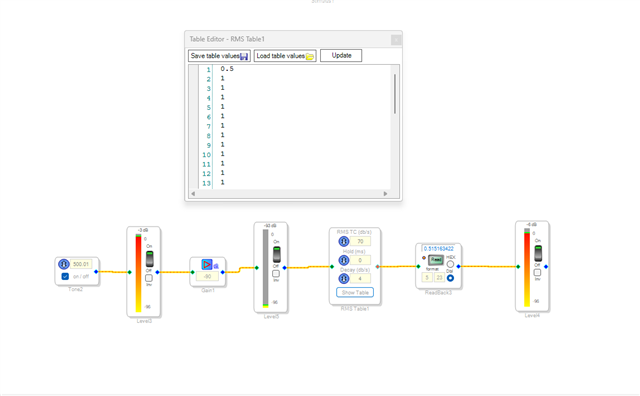Click the Tone2 frequency spinner icon
Image resolution: width=640 pixels, height=396 pixels.
(63, 264)
